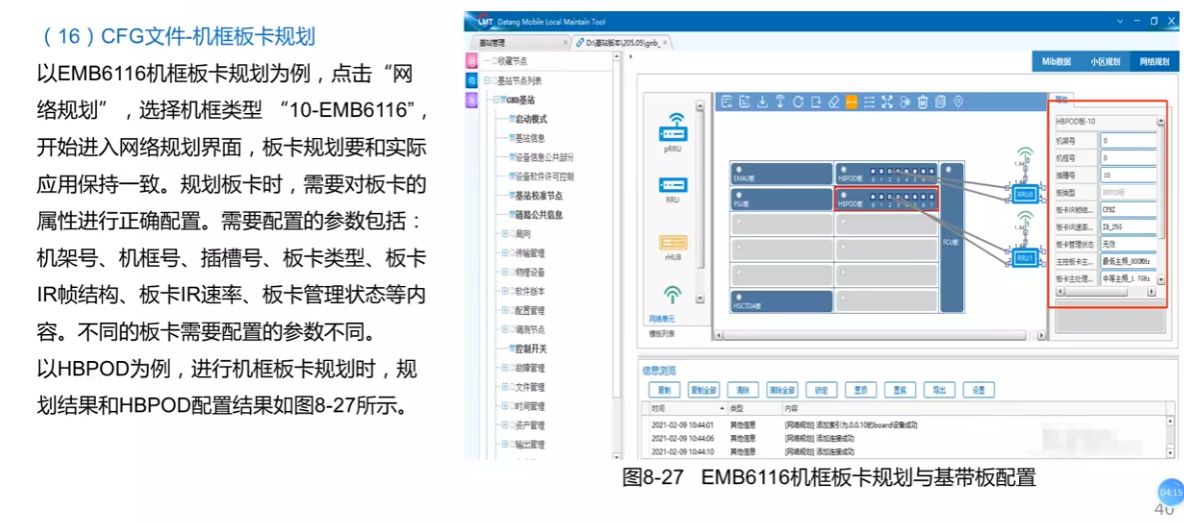This screenshot has height=523, width=1184.
Task: Select the RRU device icon in palette
Action: [672, 185]
